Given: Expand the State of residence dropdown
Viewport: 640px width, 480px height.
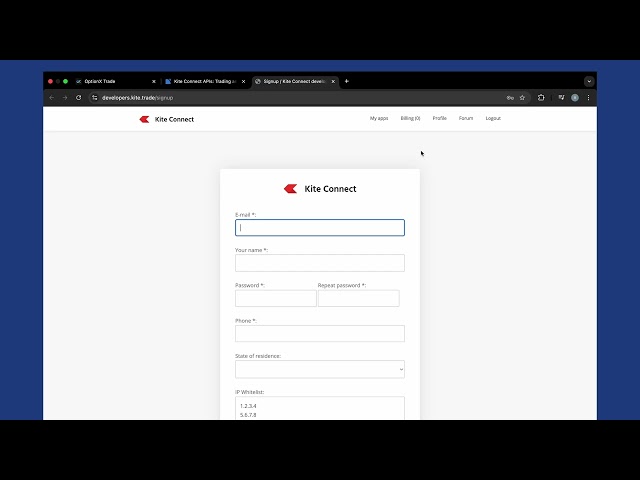Looking at the screenshot, I should click(320, 369).
